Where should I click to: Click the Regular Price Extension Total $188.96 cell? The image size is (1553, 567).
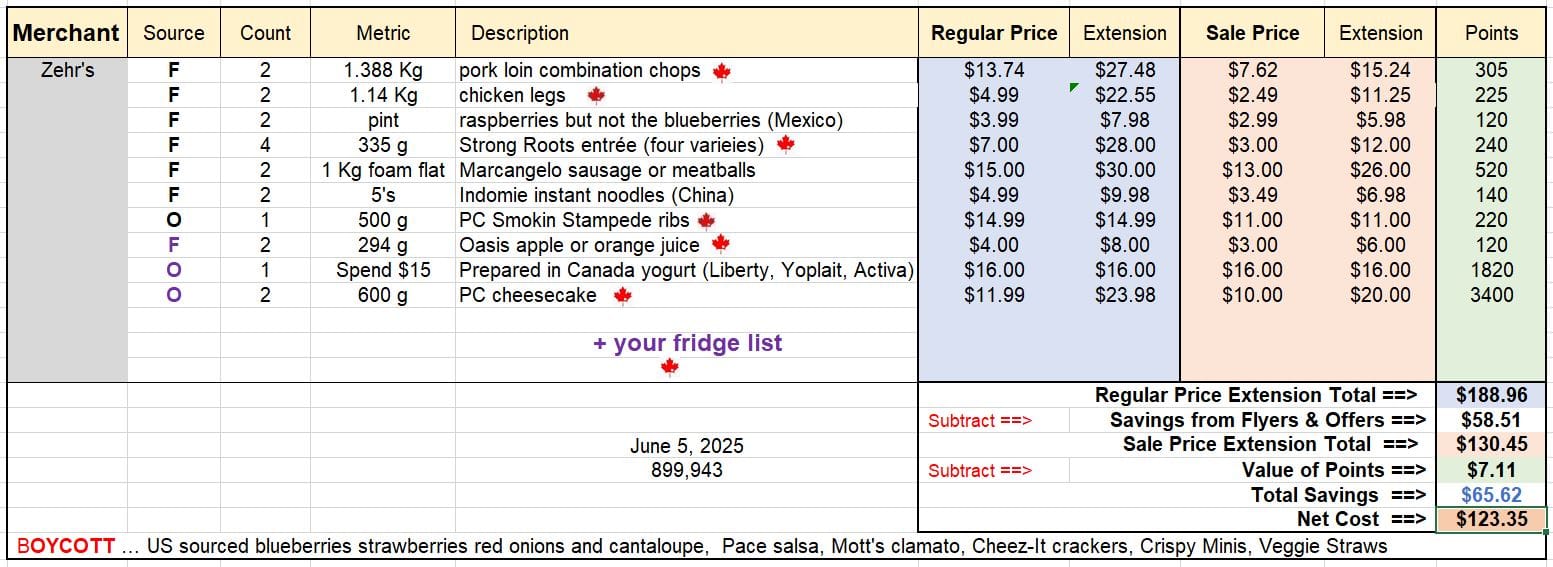click(1491, 395)
